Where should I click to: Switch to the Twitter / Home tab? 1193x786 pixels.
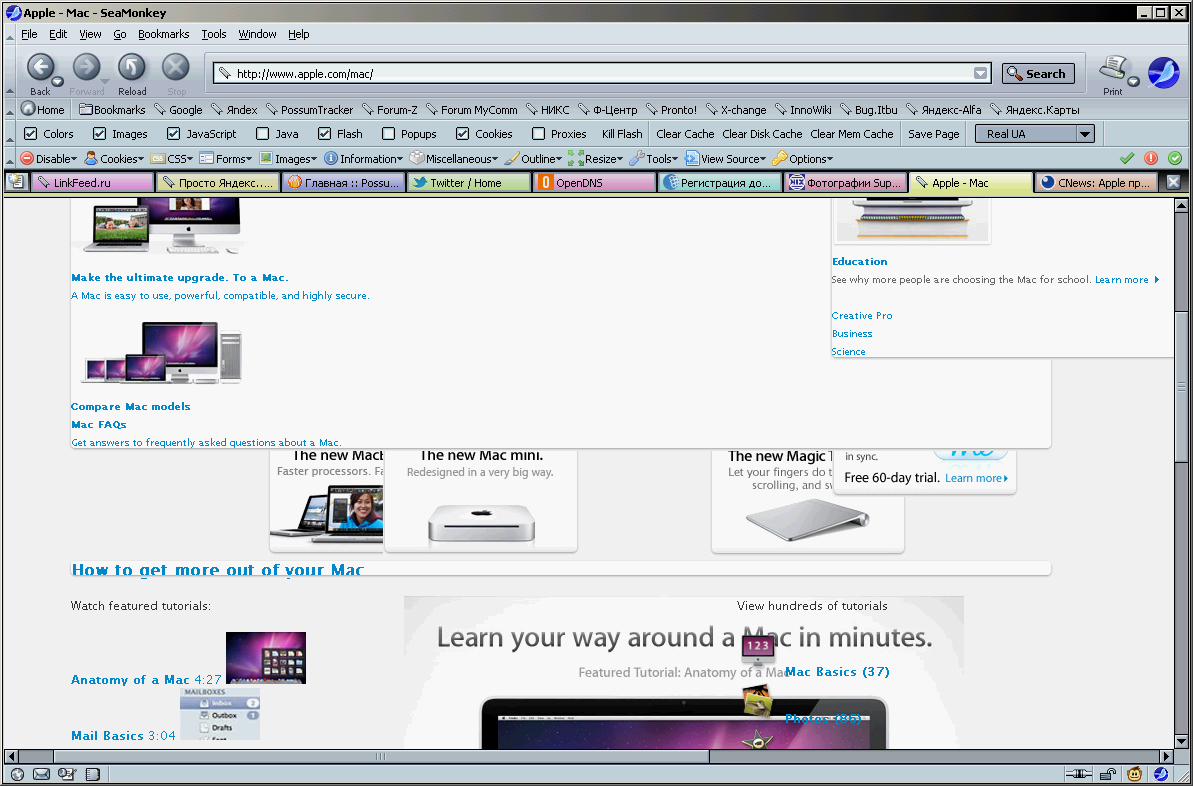click(x=469, y=183)
